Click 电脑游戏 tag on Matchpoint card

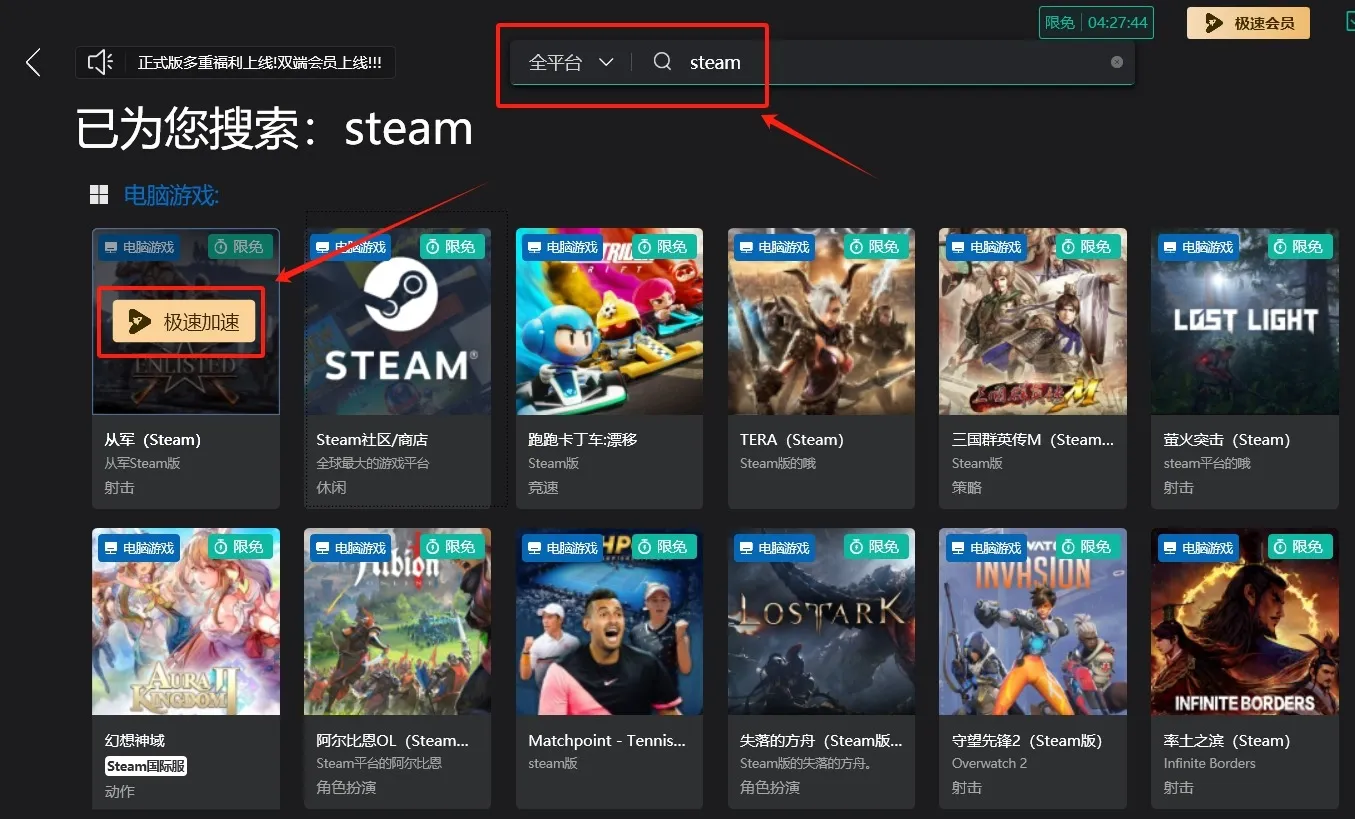[x=563, y=547]
